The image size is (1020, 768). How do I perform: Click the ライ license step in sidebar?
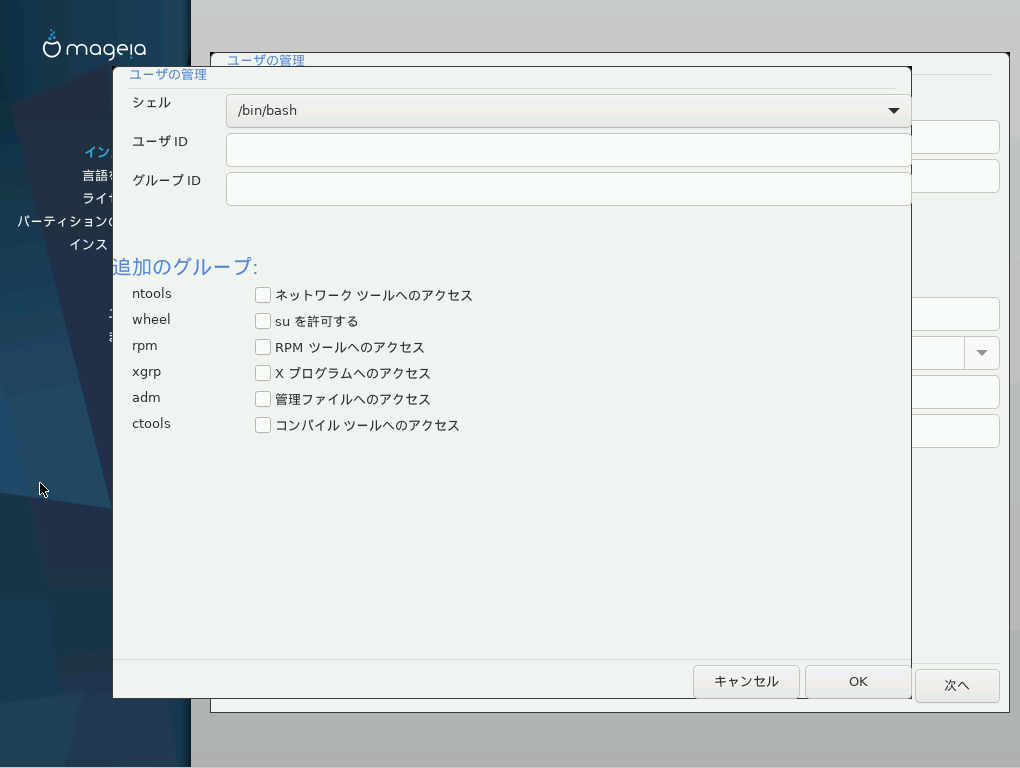pyautogui.click(x=98, y=198)
